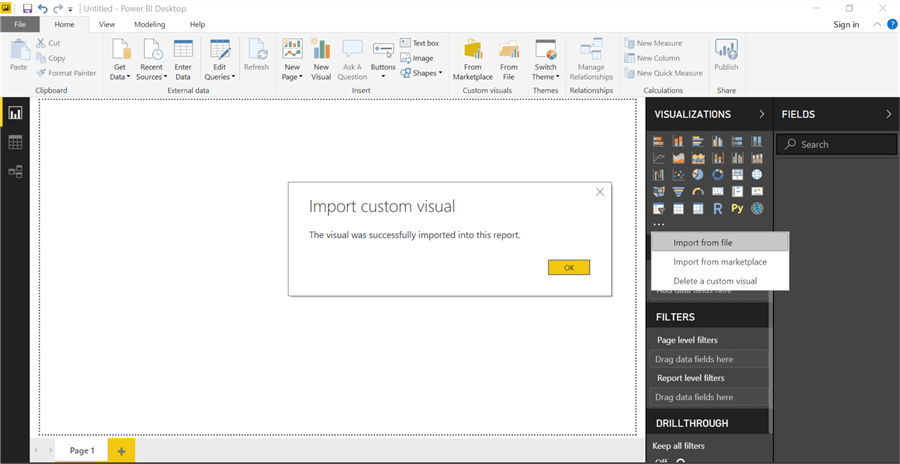The height and width of the screenshot is (464, 900).
Task: Select the Pie chart visual
Action: coord(698,175)
